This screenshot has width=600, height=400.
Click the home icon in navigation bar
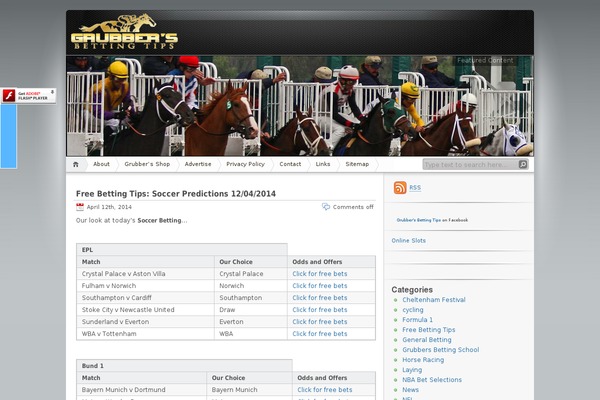(x=76, y=164)
